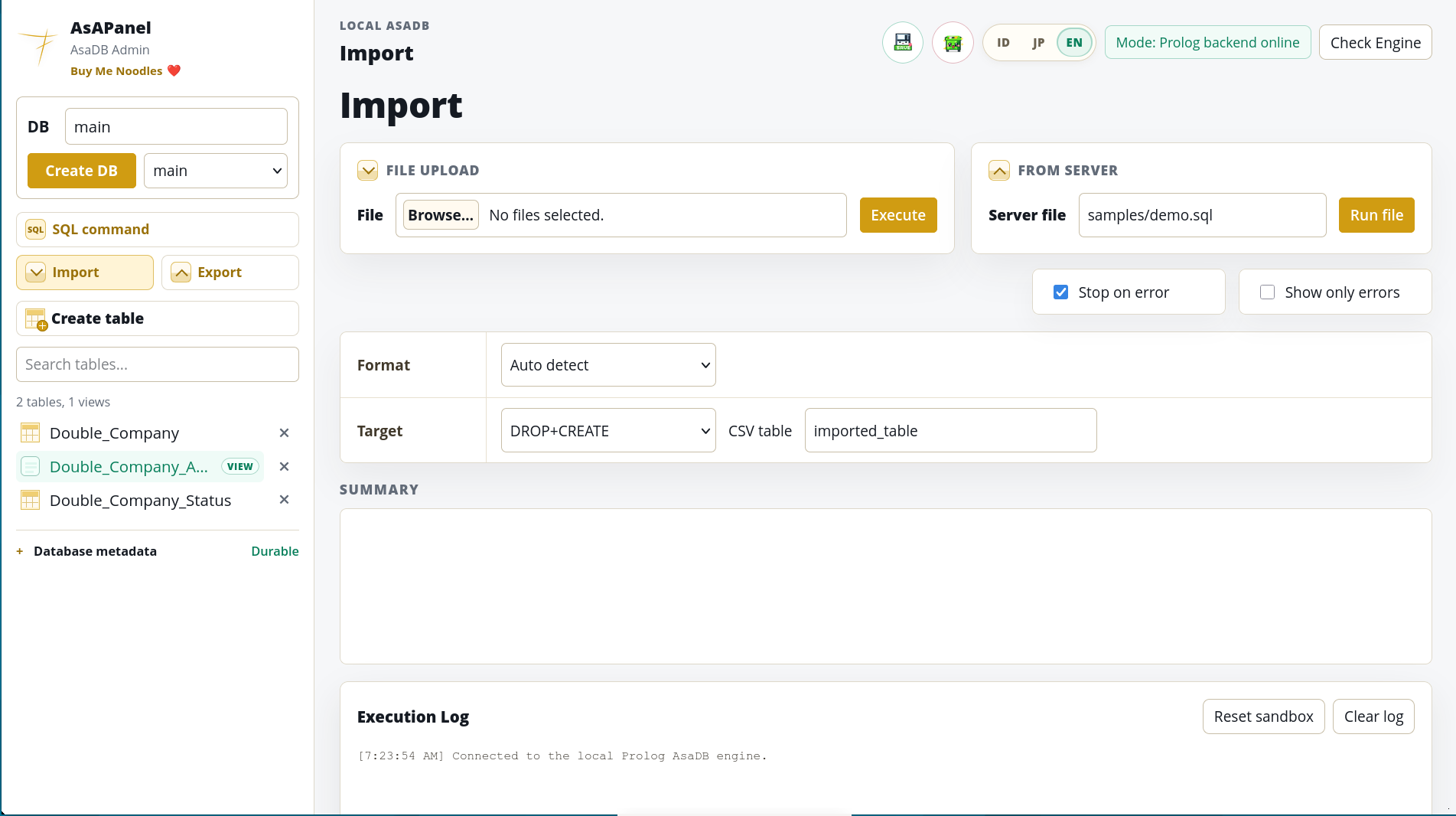
Task: Click the VIEW badge on Double_Company_A
Action: (x=240, y=466)
